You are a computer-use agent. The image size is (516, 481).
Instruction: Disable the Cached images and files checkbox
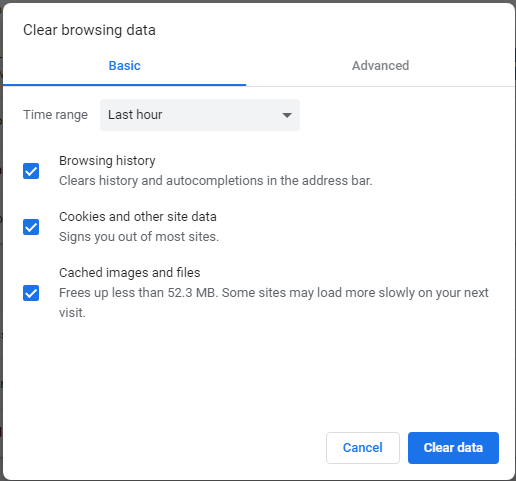pos(31,293)
